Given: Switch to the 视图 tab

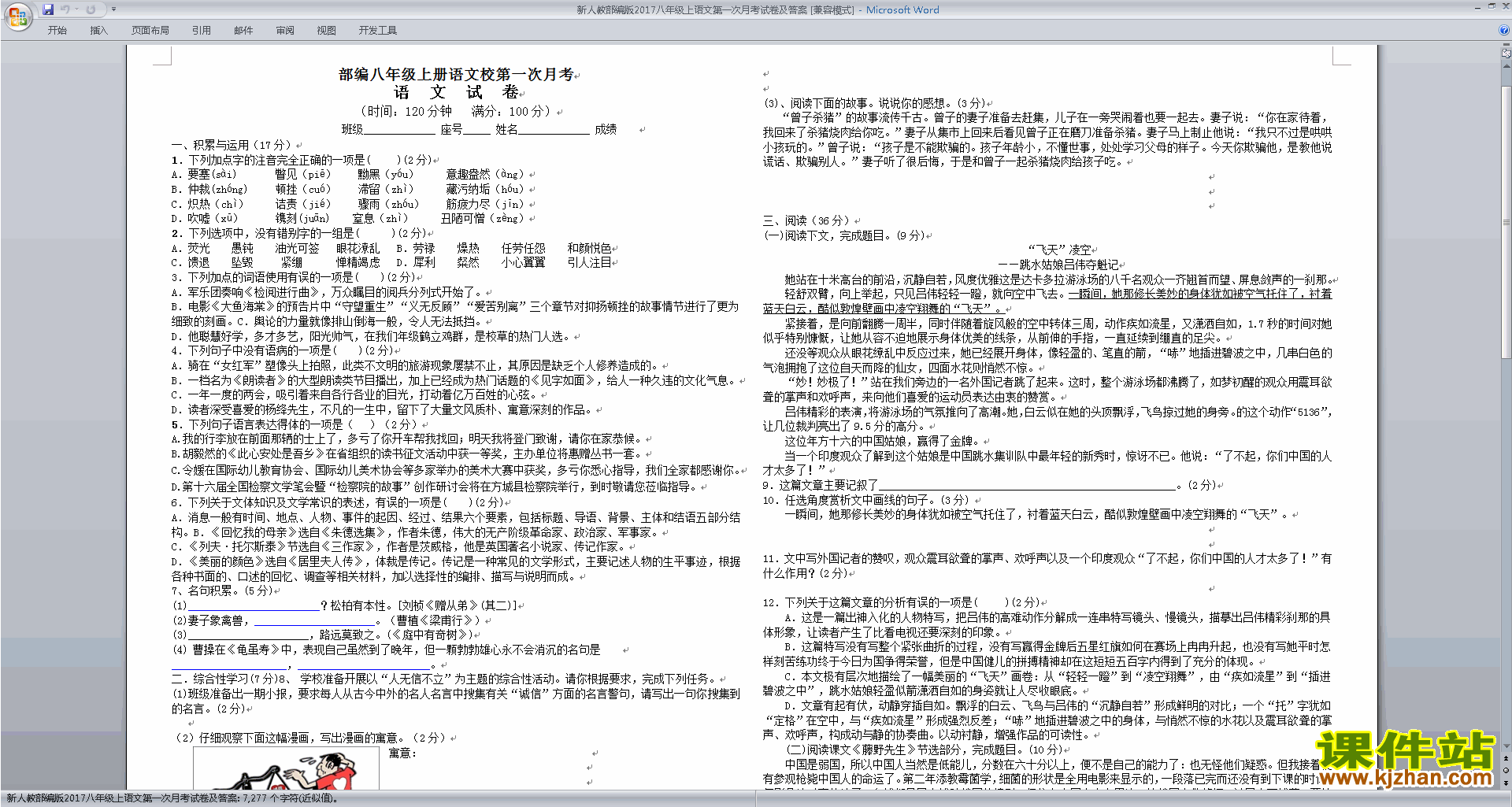Looking at the screenshot, I should [x=327, y=31].
